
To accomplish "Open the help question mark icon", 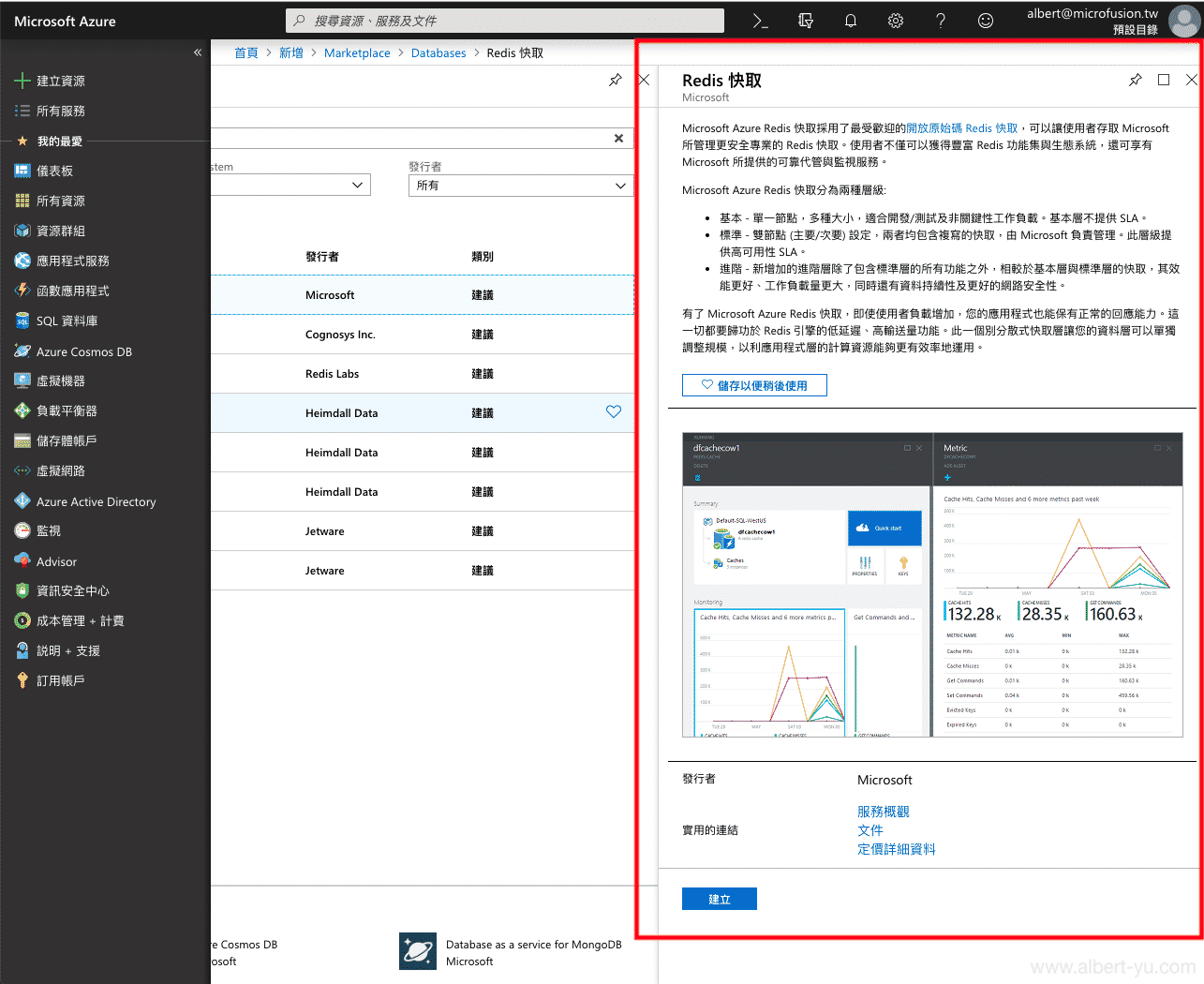I will [941, 21].
